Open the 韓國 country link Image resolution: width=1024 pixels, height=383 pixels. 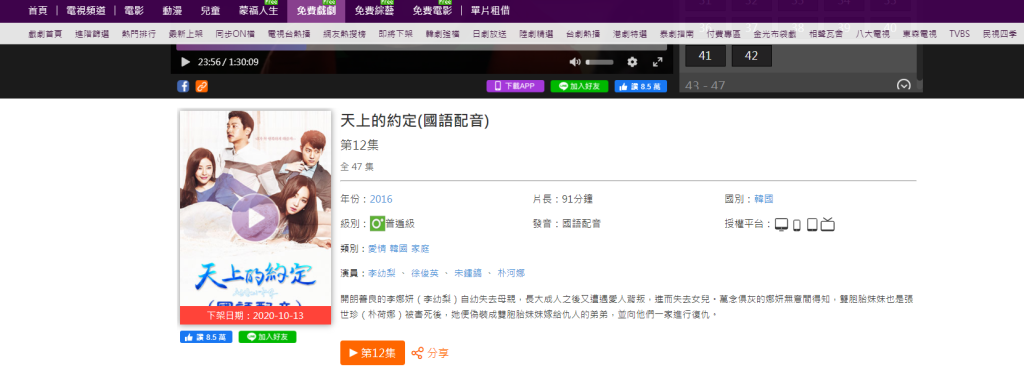tap(764, 199)
